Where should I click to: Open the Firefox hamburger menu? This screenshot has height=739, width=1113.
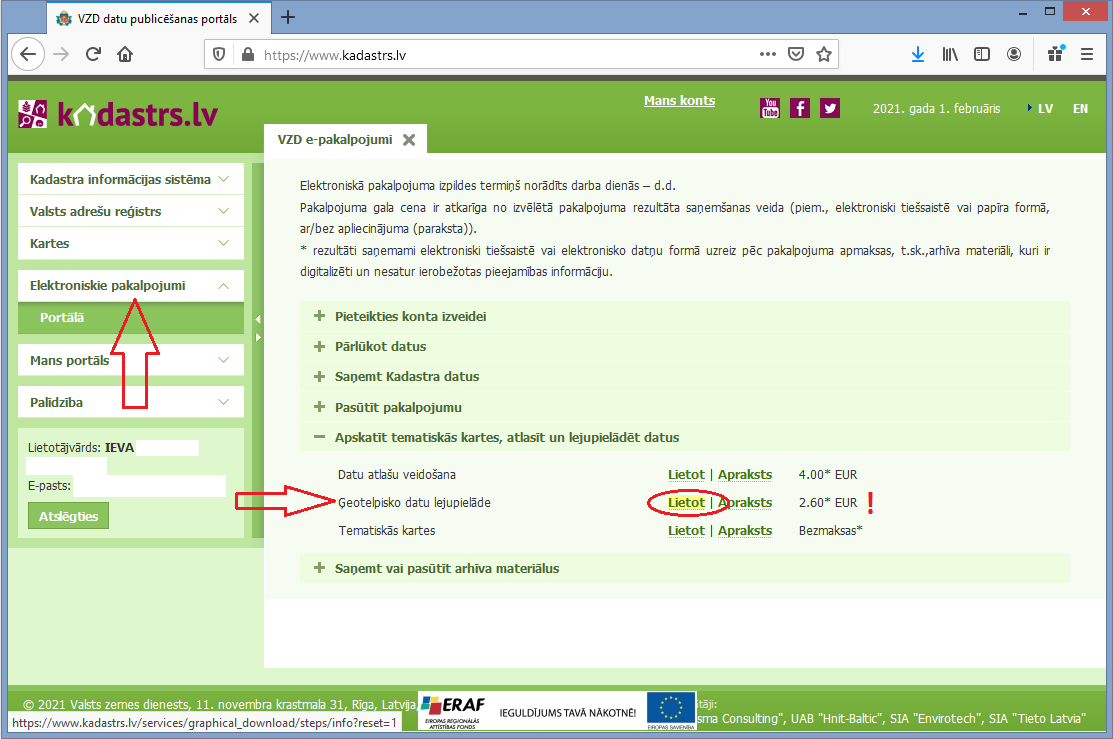point(1086,55)
